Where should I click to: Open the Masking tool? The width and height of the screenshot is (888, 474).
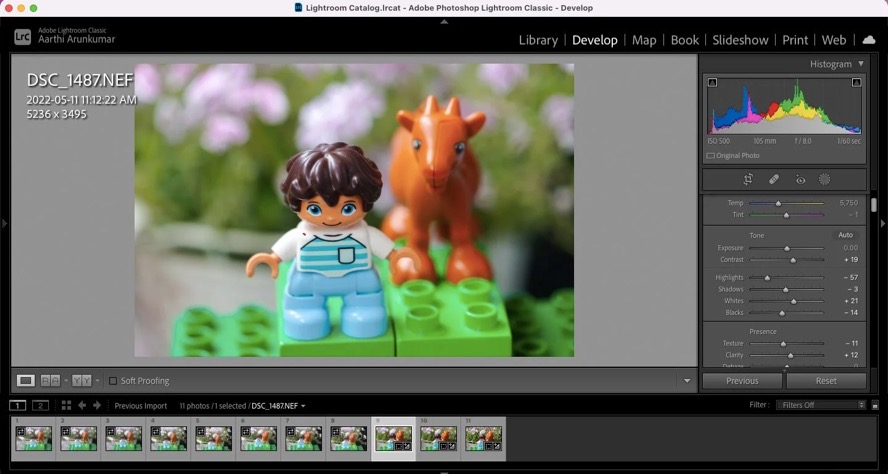[825, 180]
